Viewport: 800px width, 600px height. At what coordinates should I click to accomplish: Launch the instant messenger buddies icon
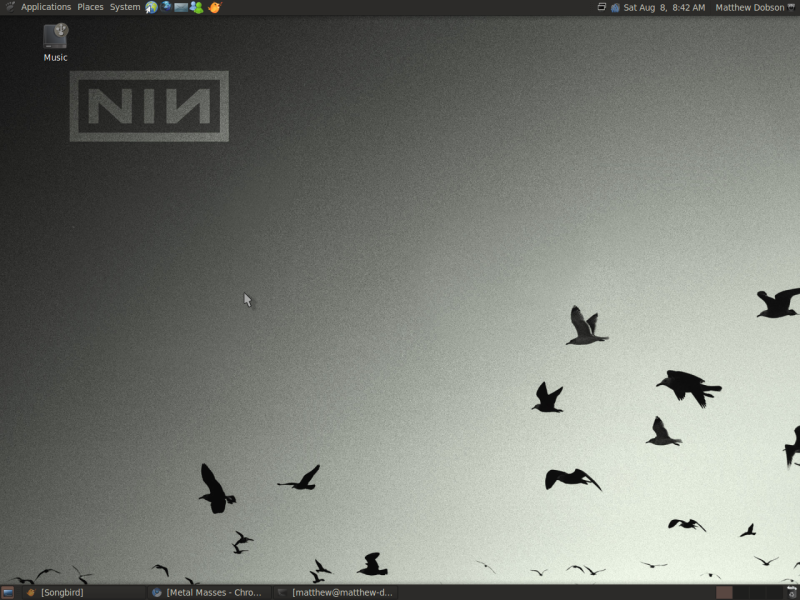click(196, 7)
